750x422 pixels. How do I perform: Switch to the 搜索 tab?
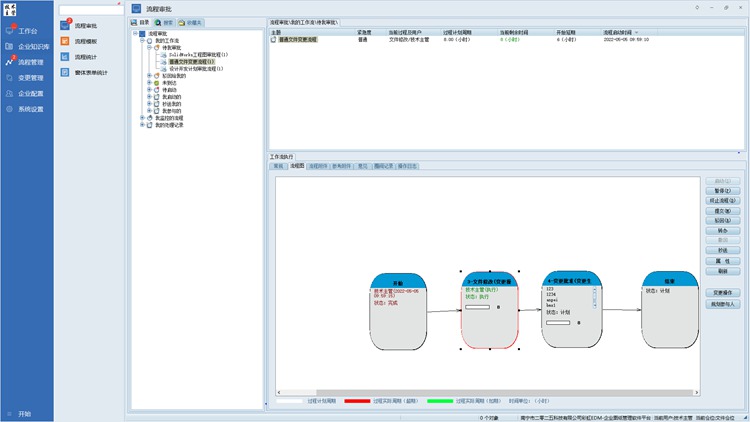coord(168,22)
